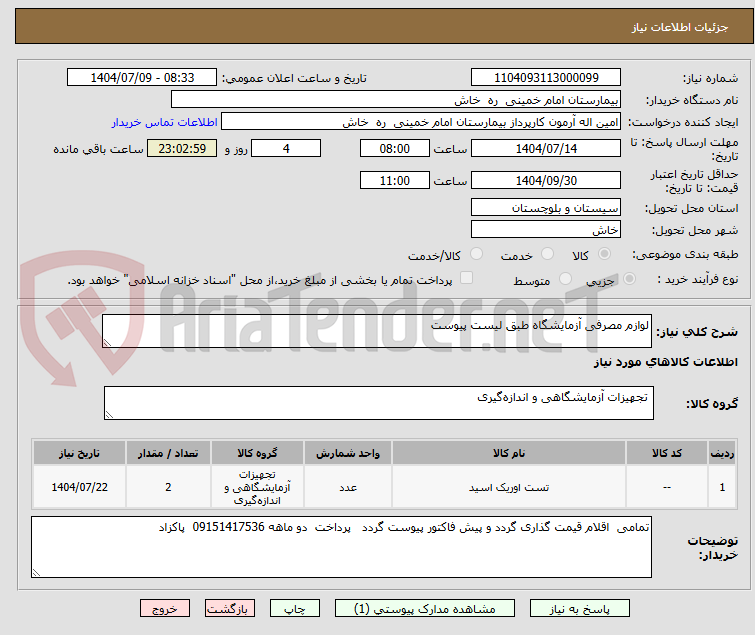
Task: Click the delivery city field خاش
Action: pos(546,230)
